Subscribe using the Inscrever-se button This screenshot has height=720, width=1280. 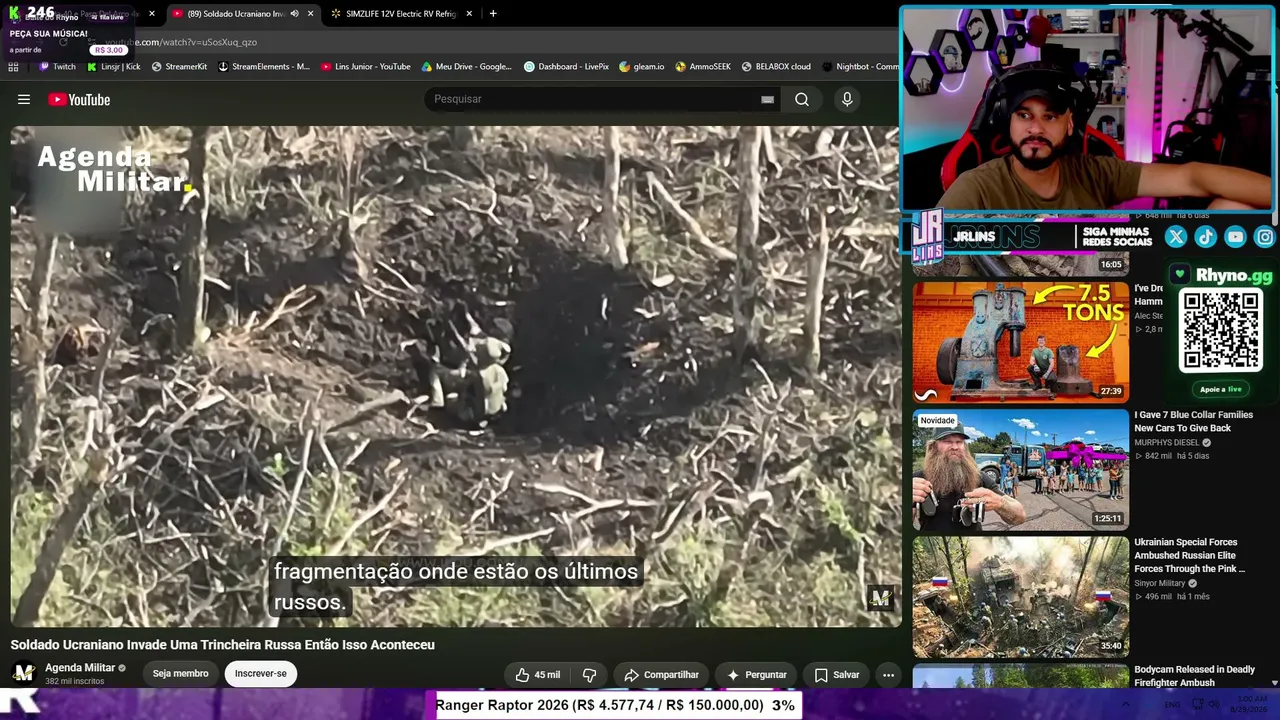coord(260,673)
